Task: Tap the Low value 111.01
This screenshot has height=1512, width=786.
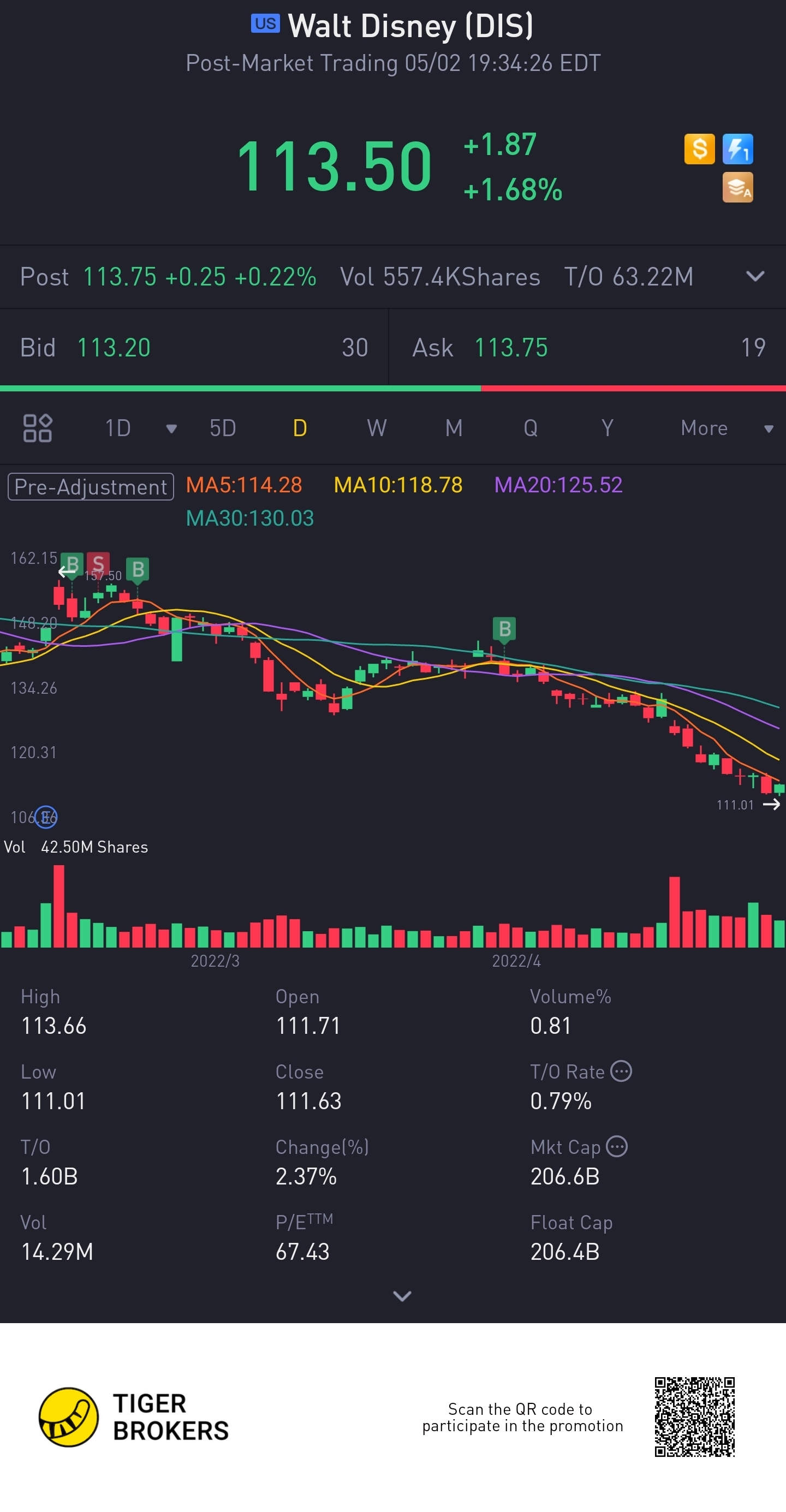Action: click(x=53, y=1101)
